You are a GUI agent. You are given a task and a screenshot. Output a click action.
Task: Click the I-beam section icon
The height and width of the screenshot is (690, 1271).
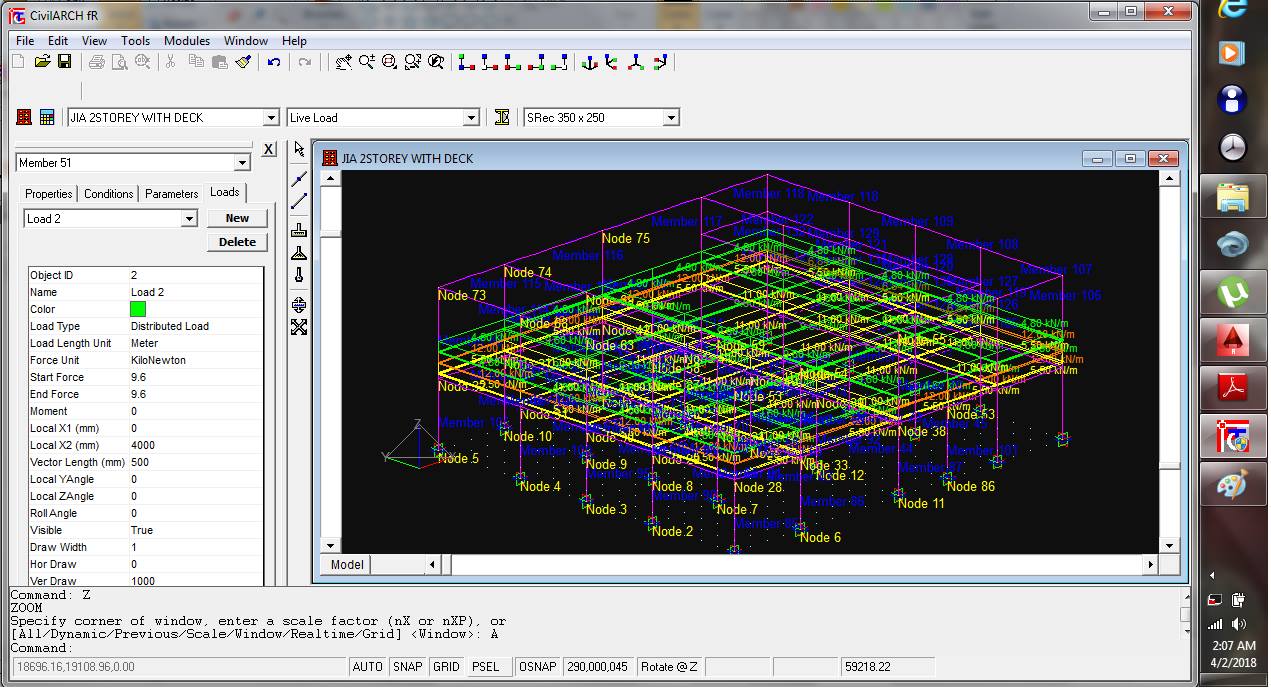click(x=502, y=118)
